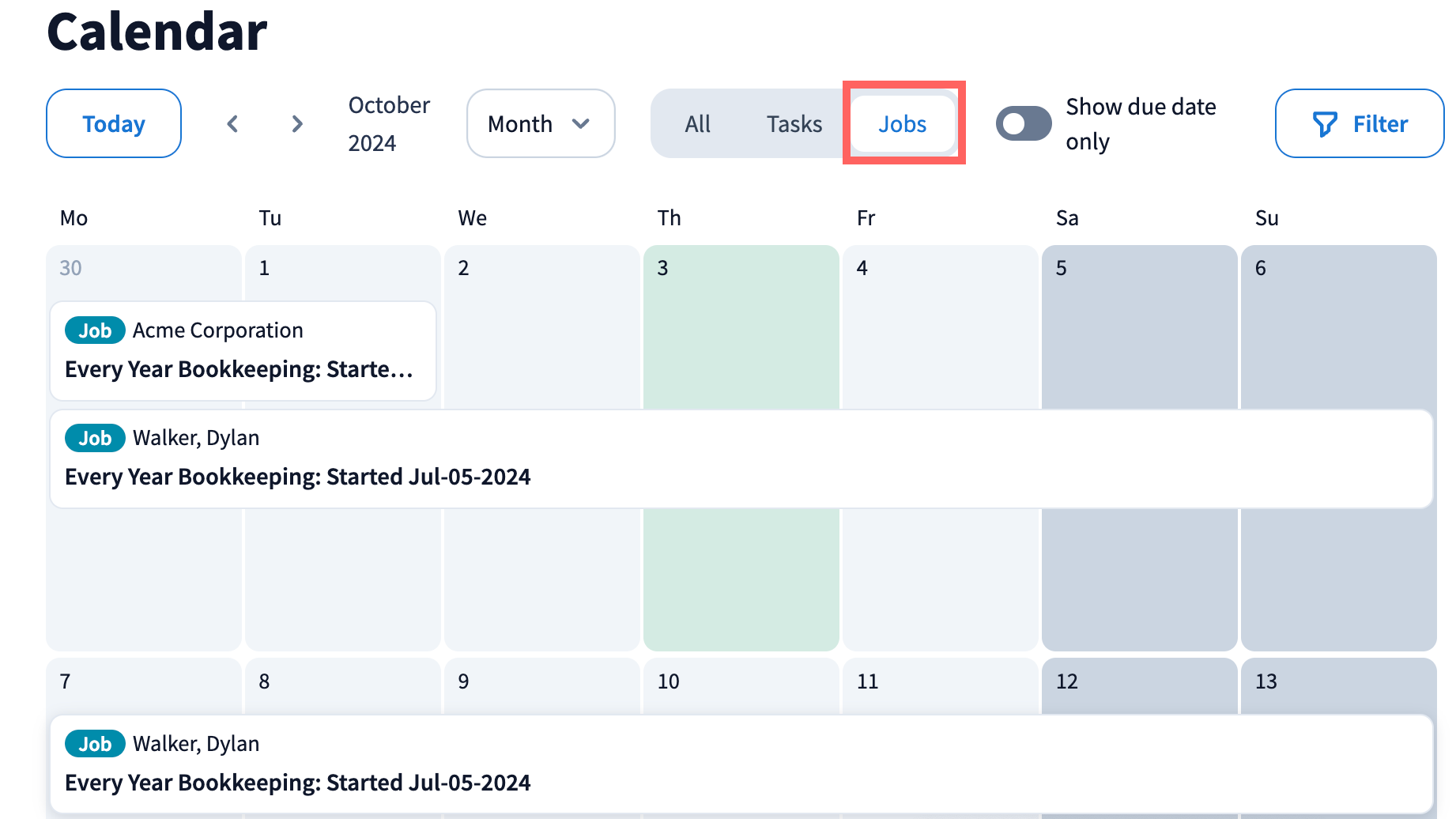1456x819 pixels.
Task: Select Thursday October 3 day cell
Action: click(x=741, y=577)
